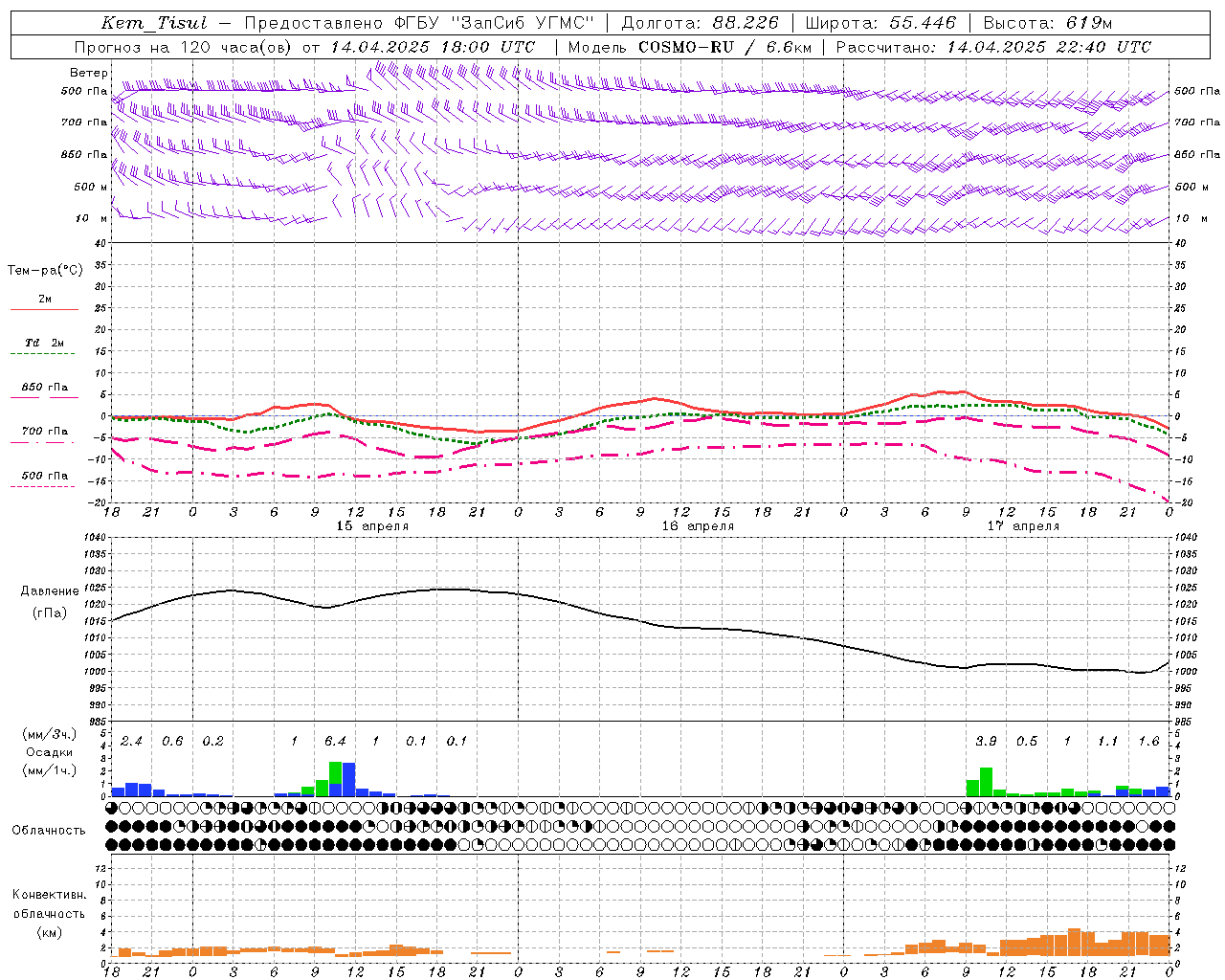Click the tallest green bar under 3.9
This screenshot has height=980, width=1225.
986,782
